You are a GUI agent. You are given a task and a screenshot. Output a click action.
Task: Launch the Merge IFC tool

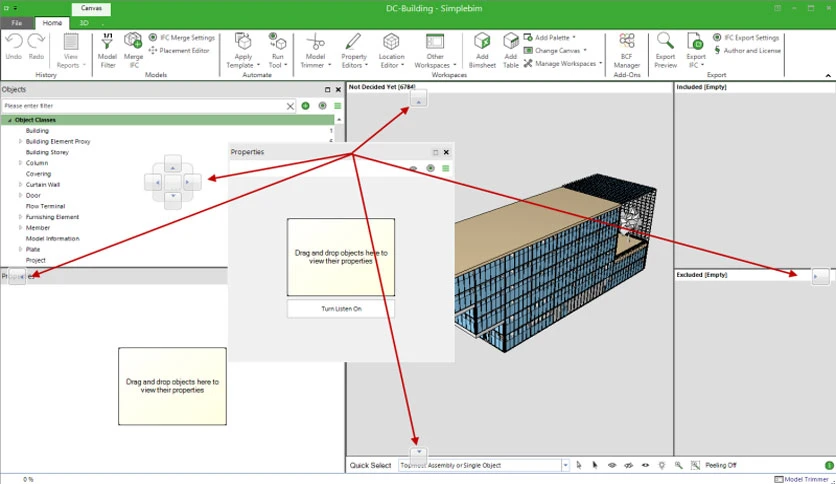pyautogui.click(x=133, y=51)
